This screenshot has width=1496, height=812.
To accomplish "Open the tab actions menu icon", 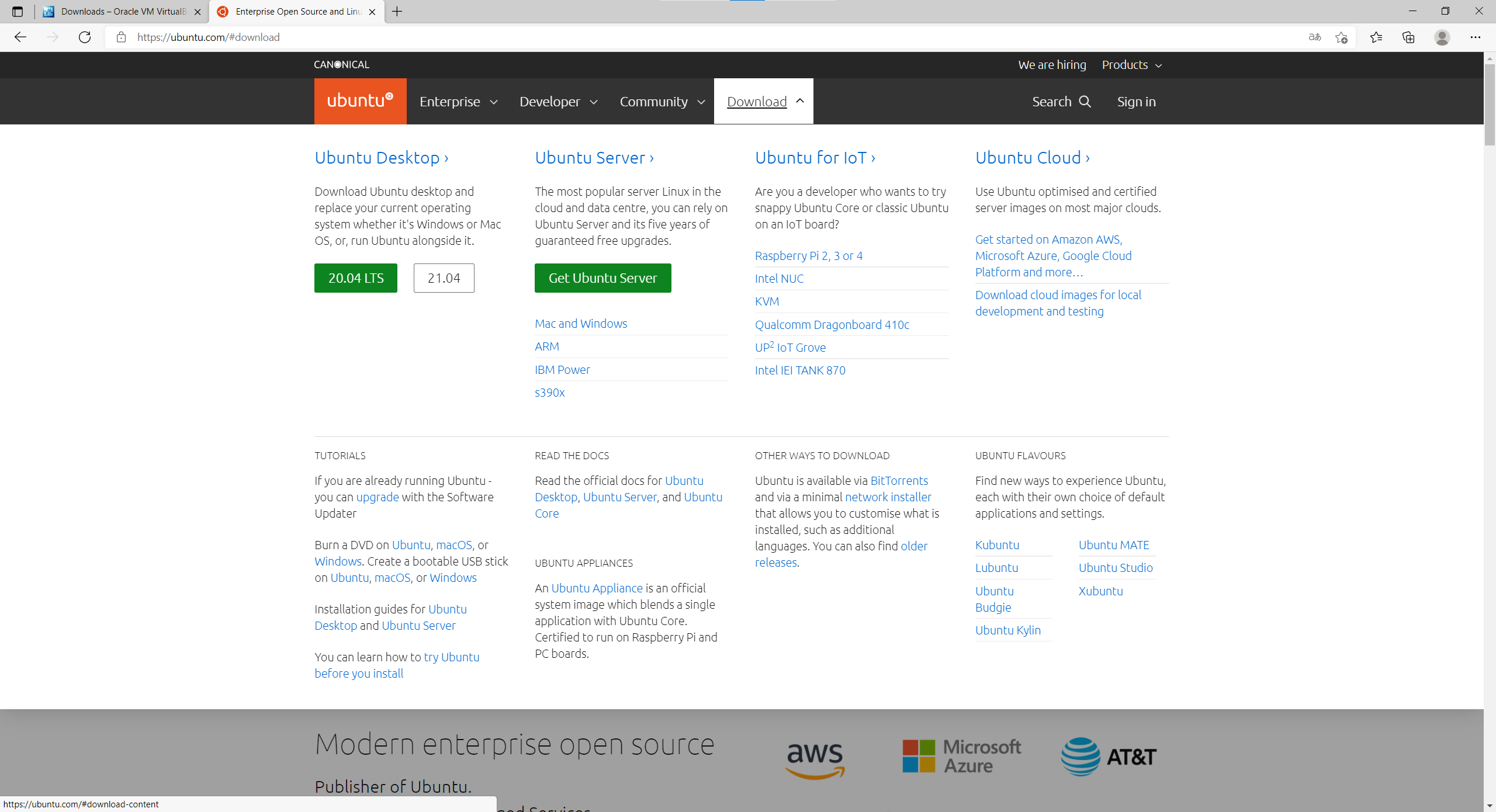I will [x=18, y=12].
